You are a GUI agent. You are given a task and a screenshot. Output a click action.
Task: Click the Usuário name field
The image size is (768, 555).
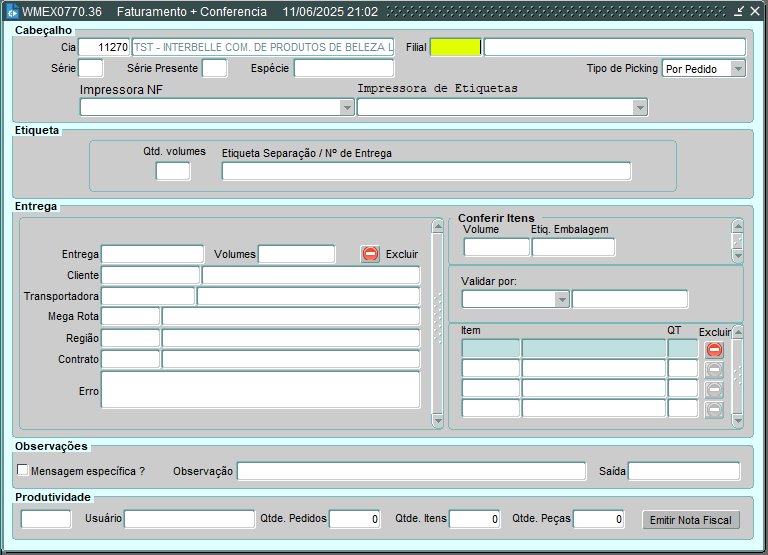tap(190, 519)
